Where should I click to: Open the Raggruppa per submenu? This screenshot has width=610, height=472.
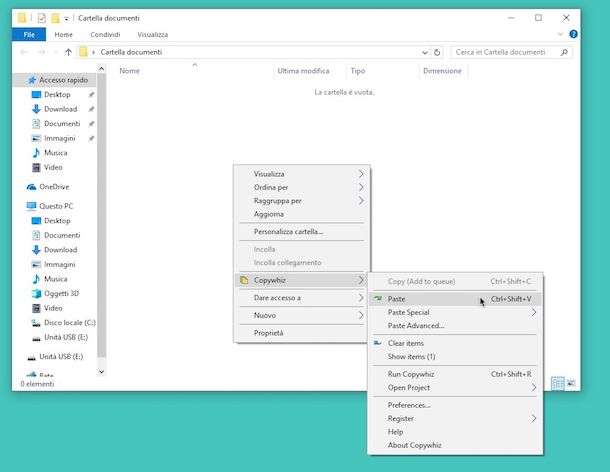pos(302,201)
